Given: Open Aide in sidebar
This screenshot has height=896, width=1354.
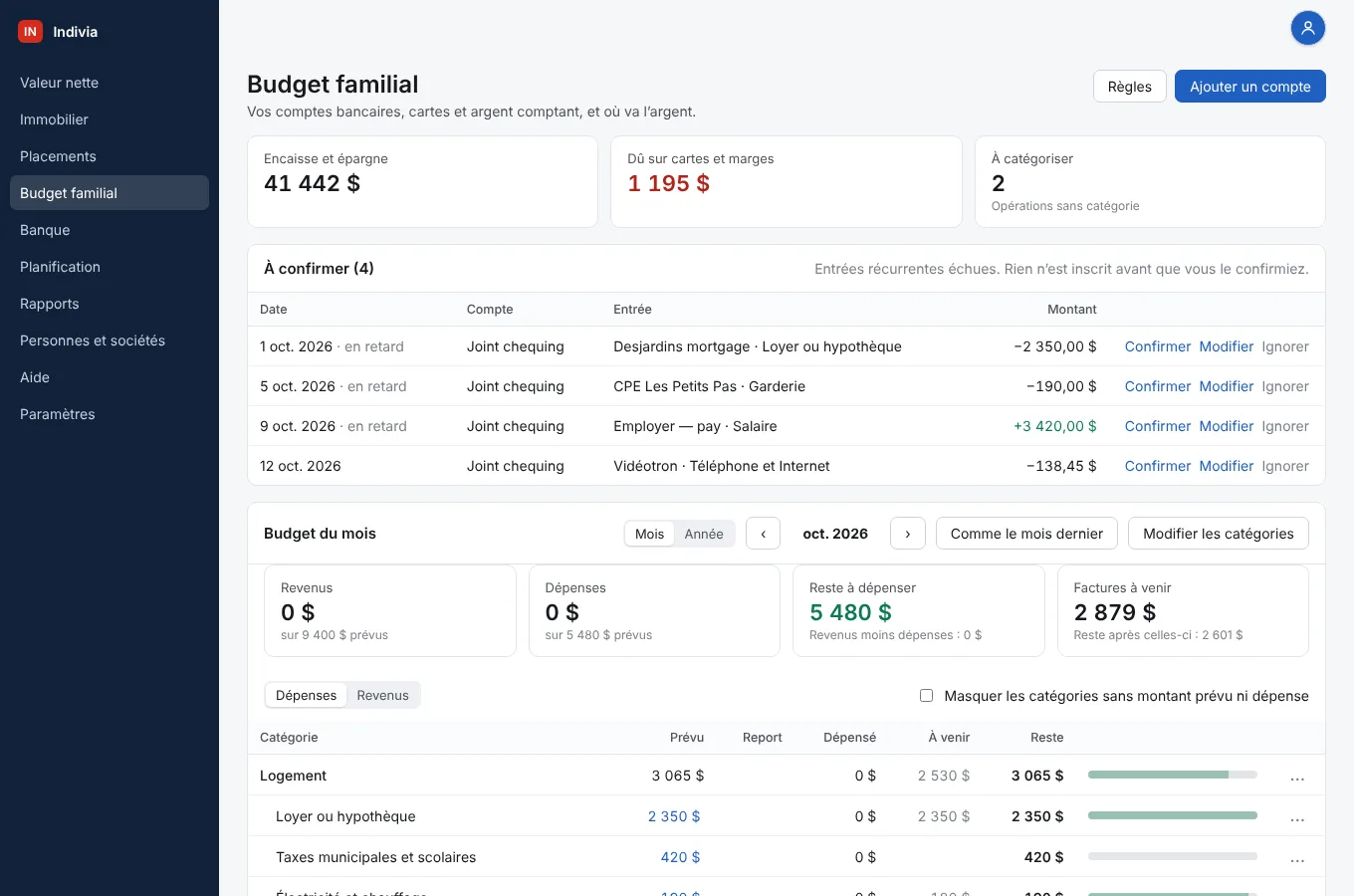Looking at the screenshot, I should [x=110, y=377].
